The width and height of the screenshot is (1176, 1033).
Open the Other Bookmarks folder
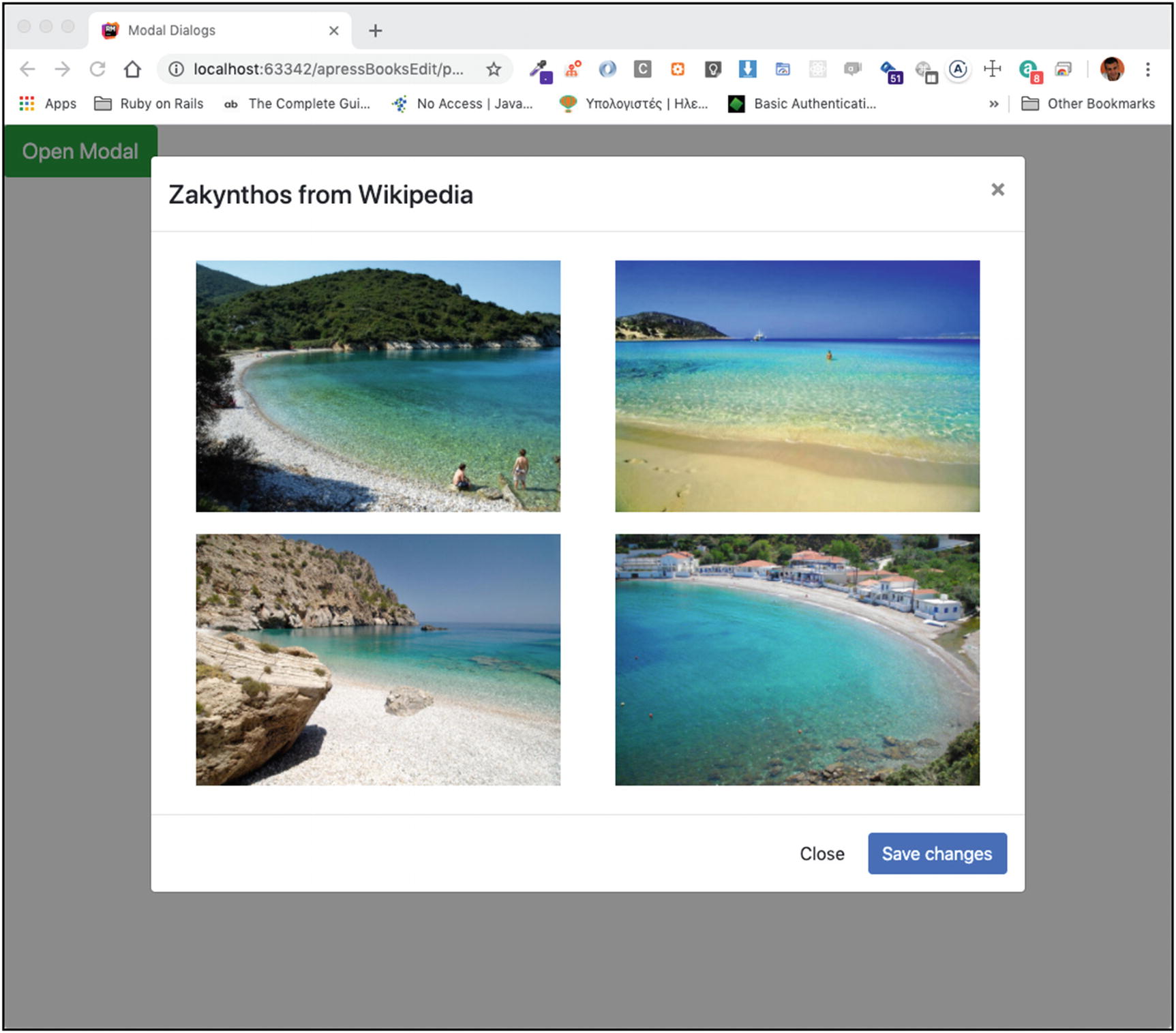(1088, 104)
